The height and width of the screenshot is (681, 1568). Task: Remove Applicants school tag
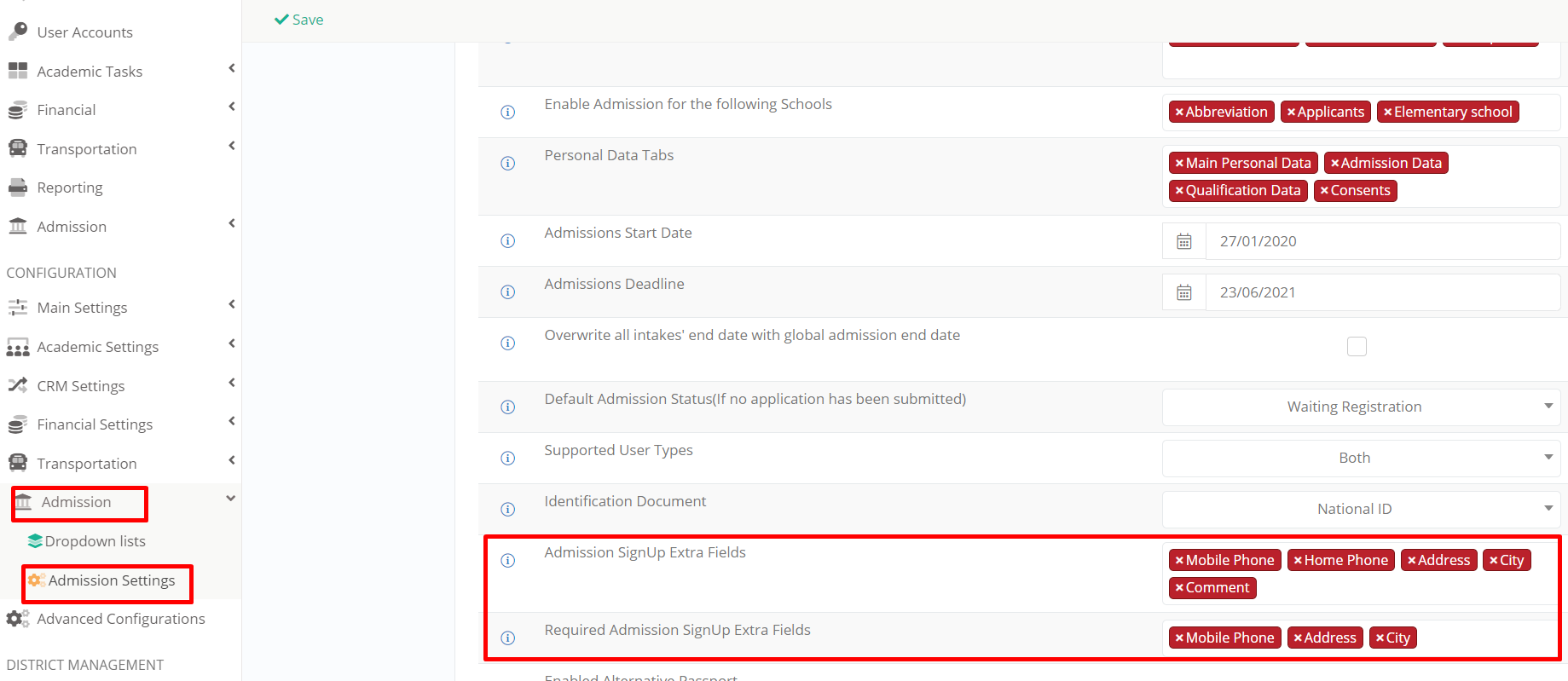point(1291,113)
